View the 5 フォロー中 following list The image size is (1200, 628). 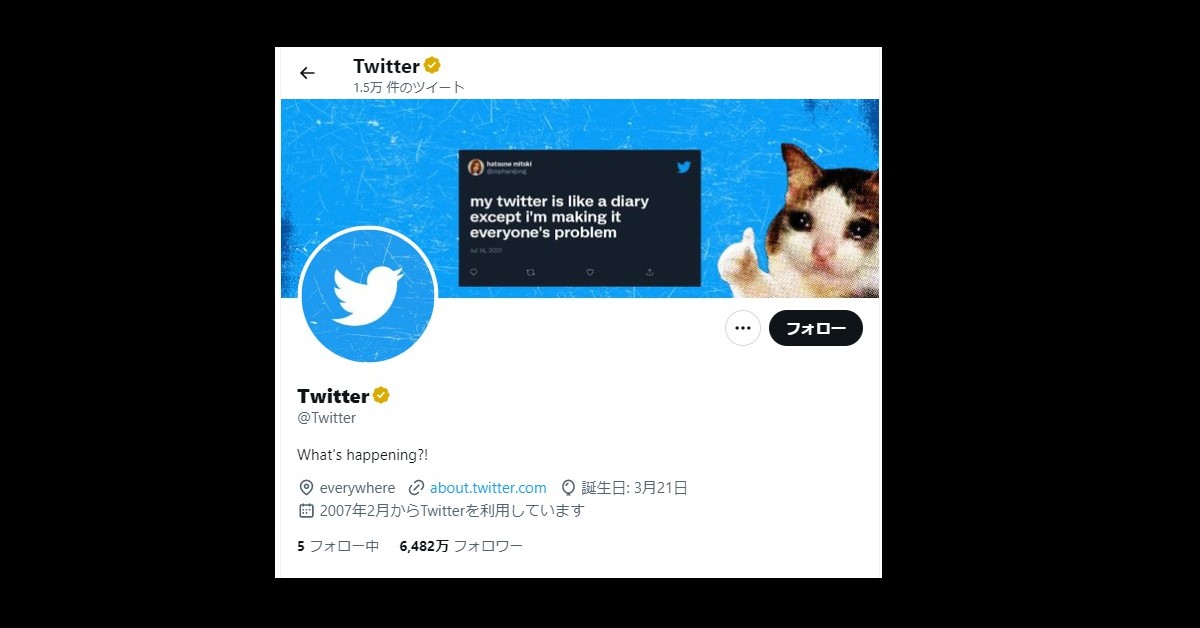[338, 546]
